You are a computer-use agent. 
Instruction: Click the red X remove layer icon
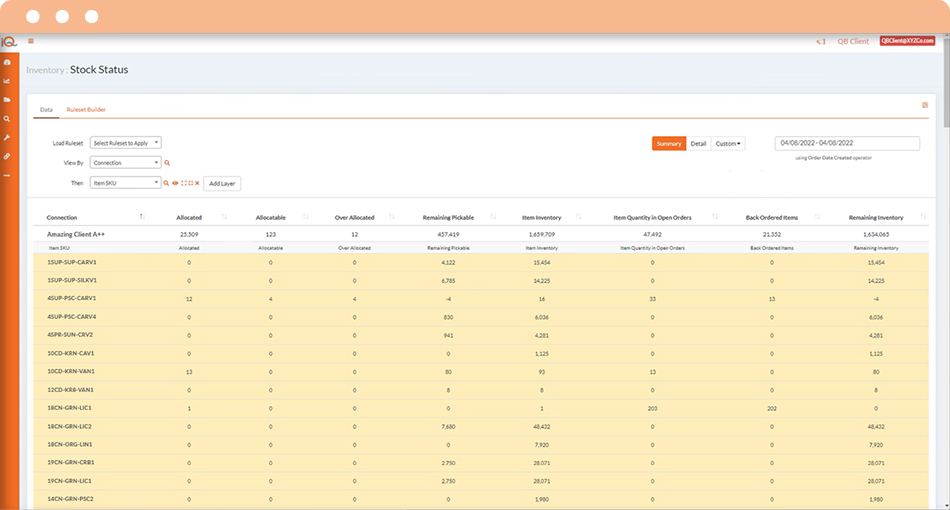coord(197,183)
